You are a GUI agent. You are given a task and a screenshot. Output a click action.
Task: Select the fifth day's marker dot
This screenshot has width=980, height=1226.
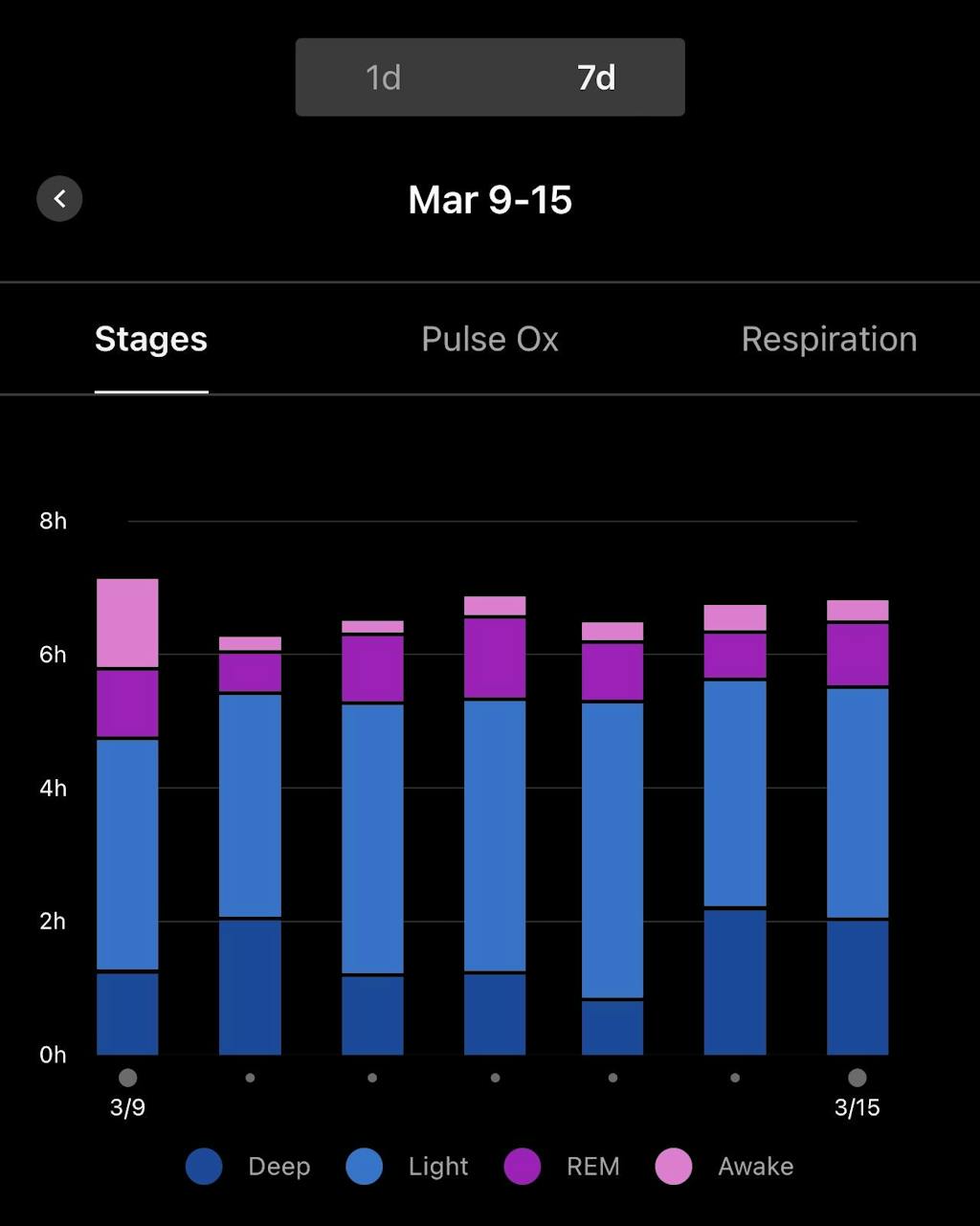pos(612,1078)
